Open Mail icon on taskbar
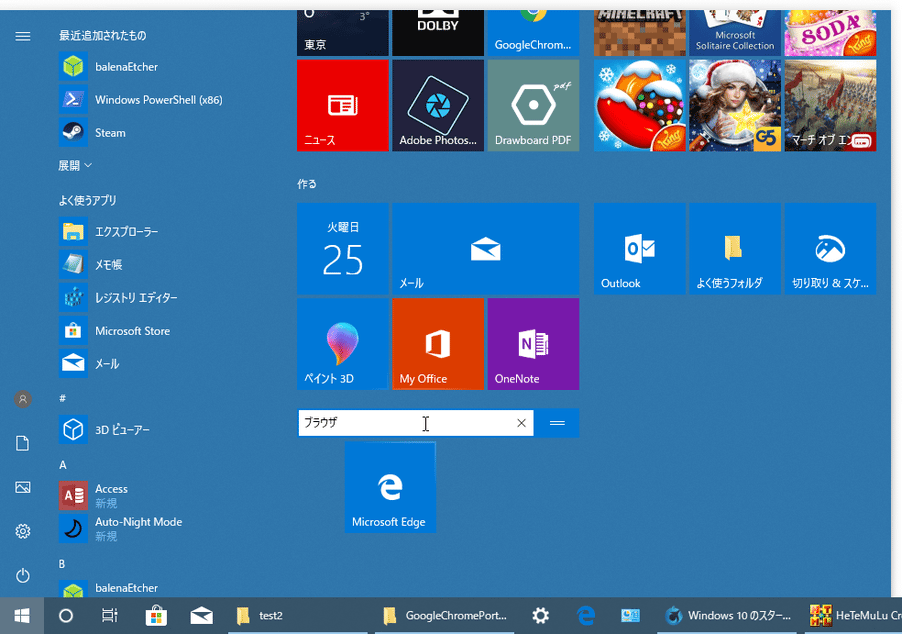This screenshot has height=634, width=902. [201, 616]
